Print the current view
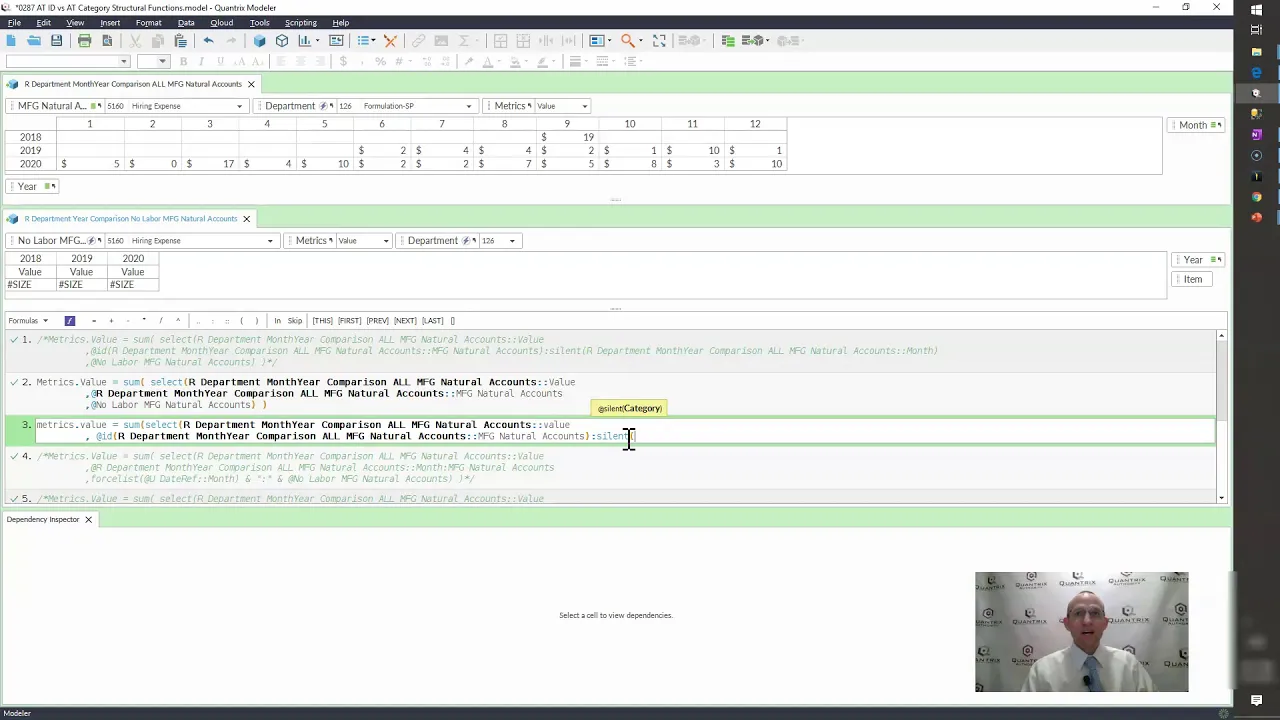 click(84, 41)
